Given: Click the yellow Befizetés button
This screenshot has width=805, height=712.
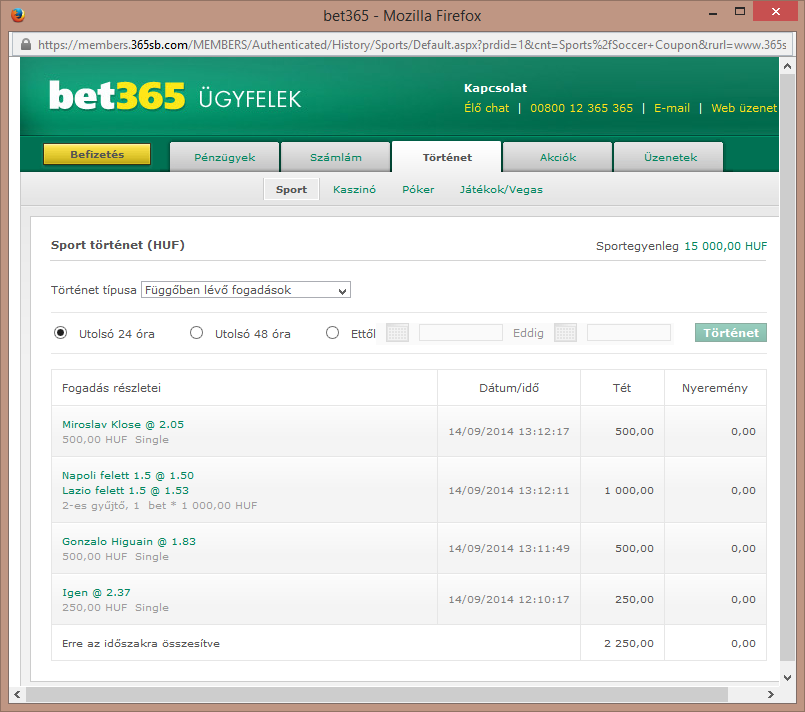Looking at the screenshot, I should coord(97,155).
